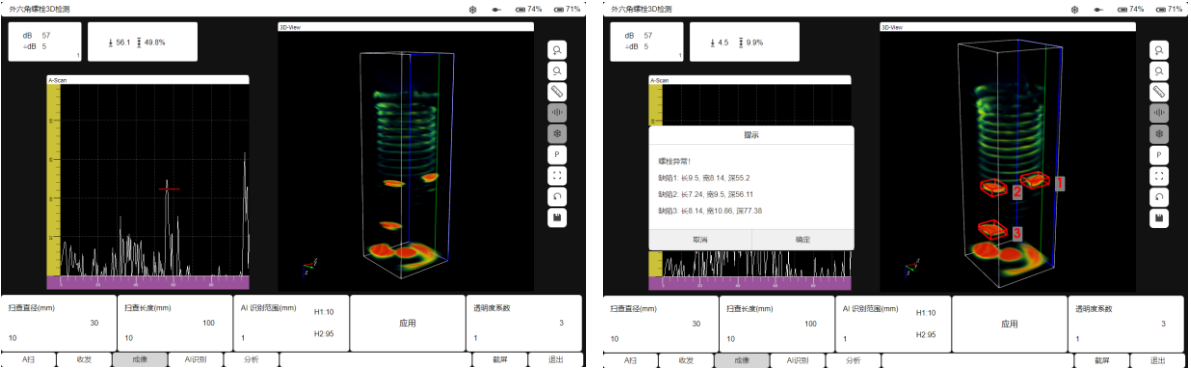Click save disk icon in right dialog screen

tap(1159, 217)
